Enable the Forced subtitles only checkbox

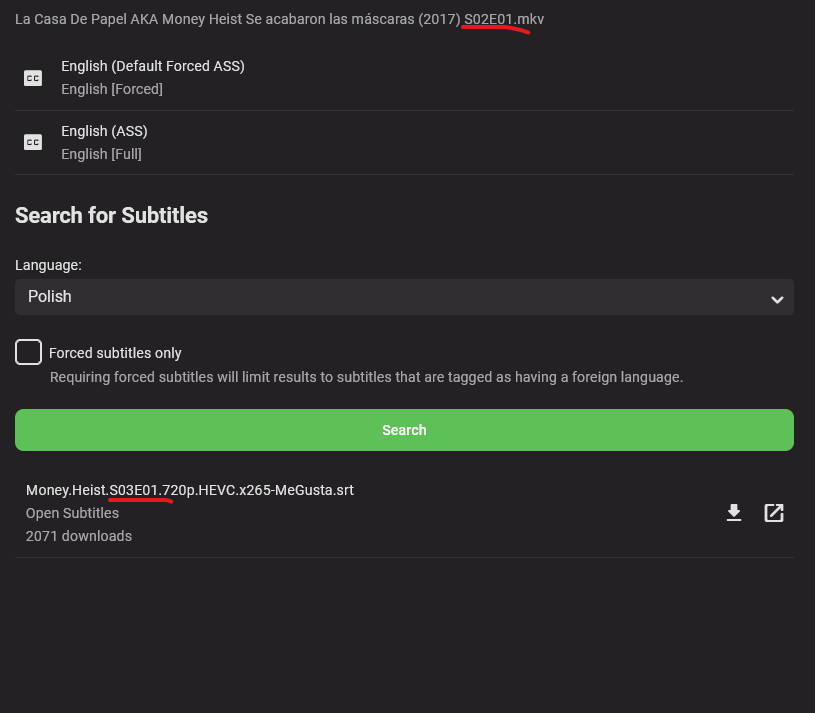(x=28, y=352)
